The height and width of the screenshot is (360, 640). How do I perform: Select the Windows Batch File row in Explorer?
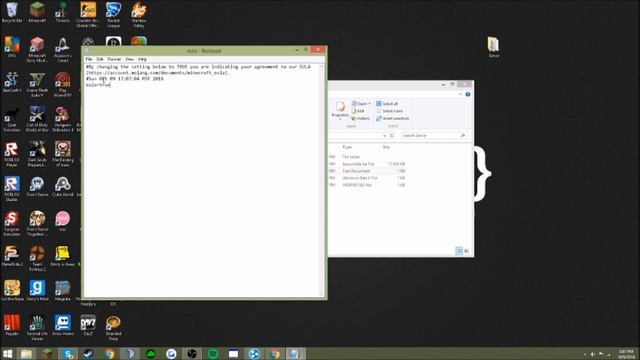pyautogui.click(x=367, y=178)
